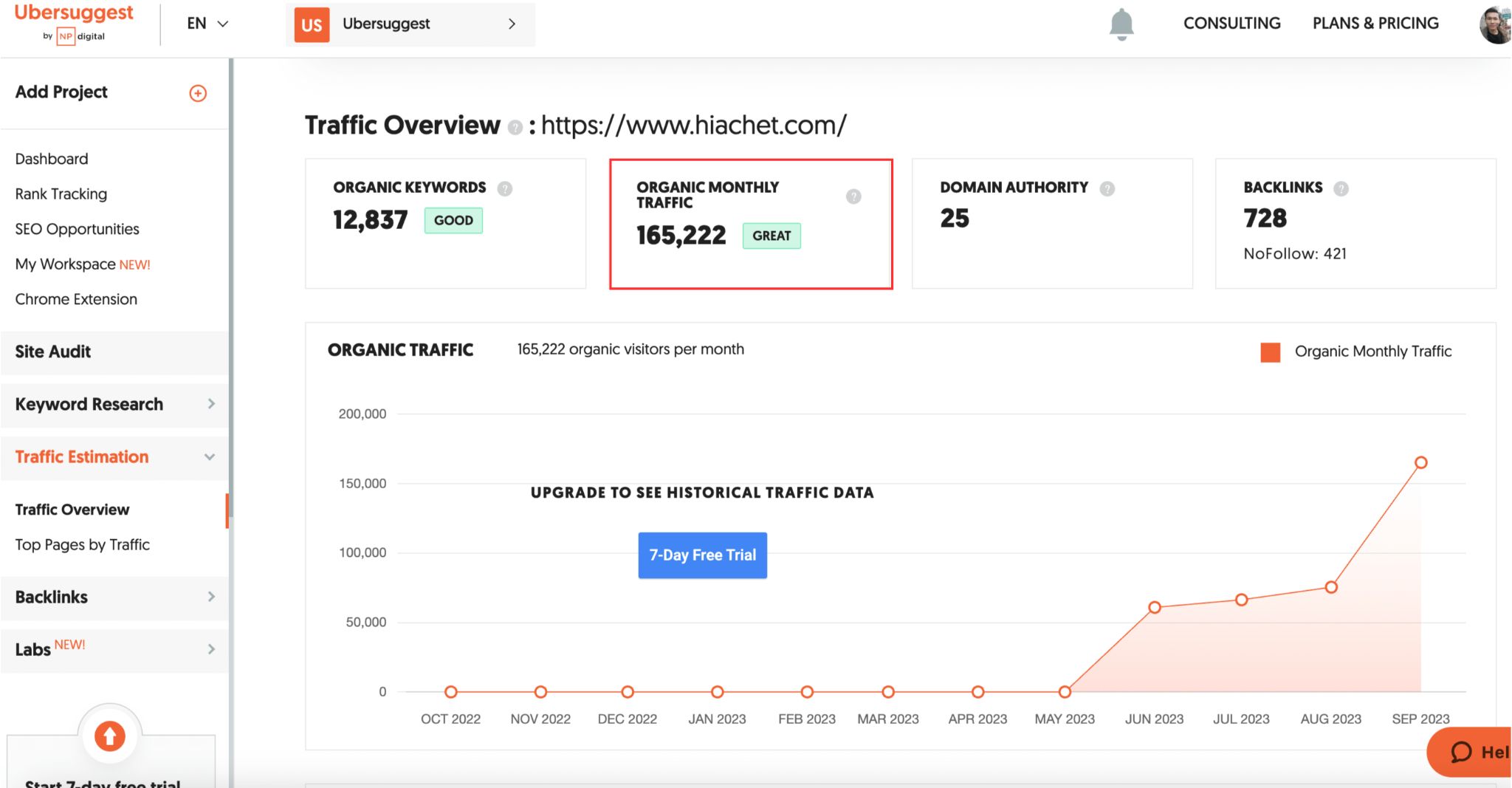Click the plus icon beside Add Project
The height and width of the screenshot is (788, 1512).
[x=198, y=93]
